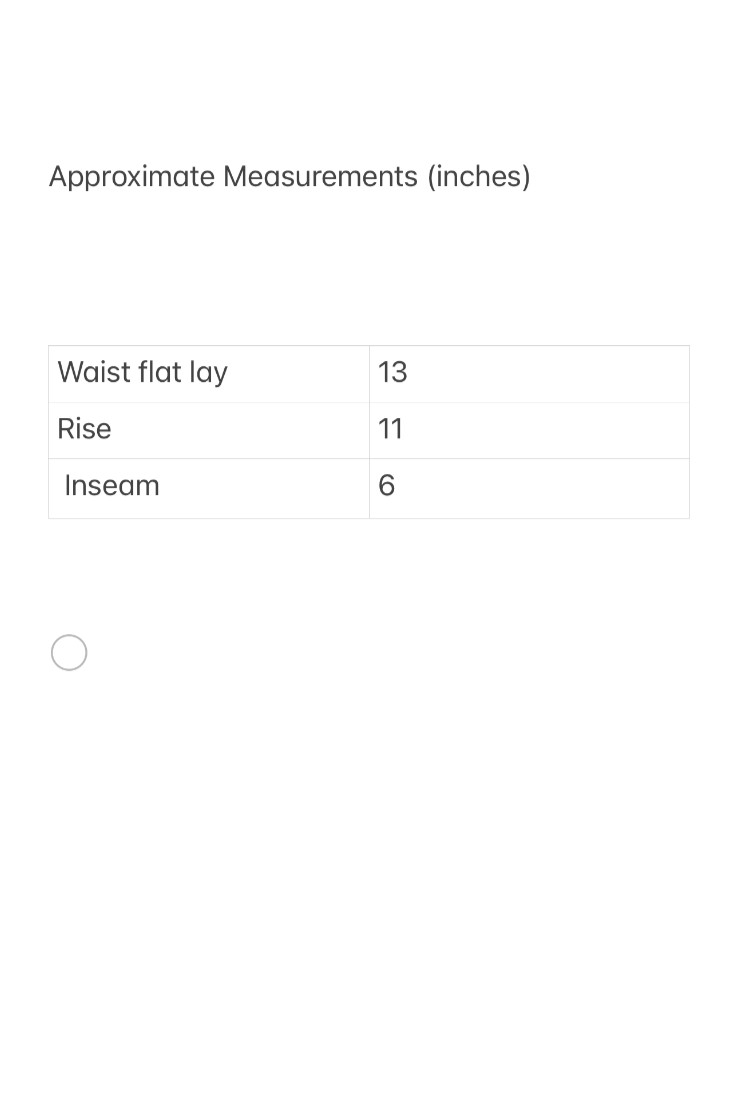Select the inseam value 6
Image resolution: width=738 pixels, height=1103 pixels.
(387, 487)
